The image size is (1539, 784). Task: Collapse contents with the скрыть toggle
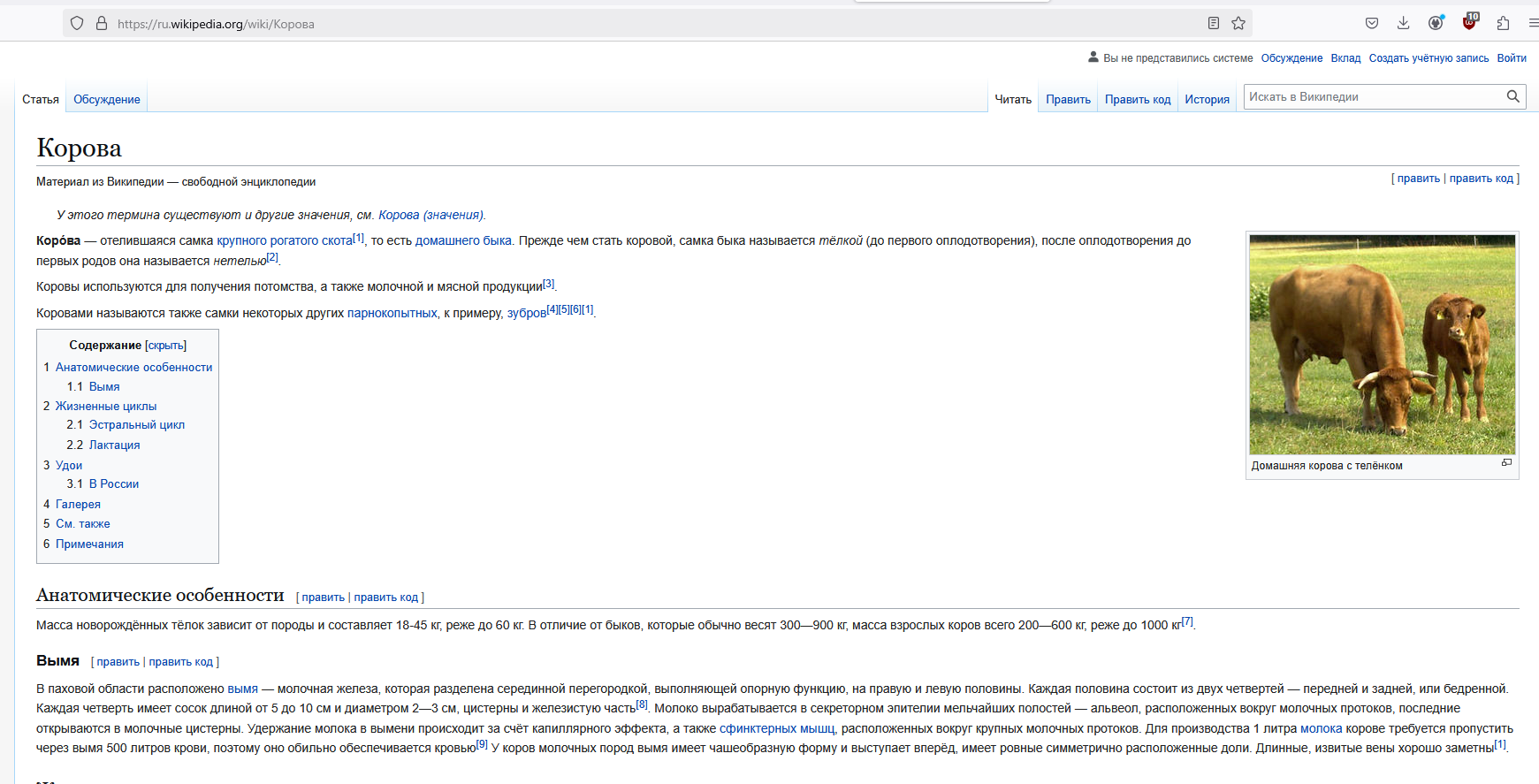[166, 346]
